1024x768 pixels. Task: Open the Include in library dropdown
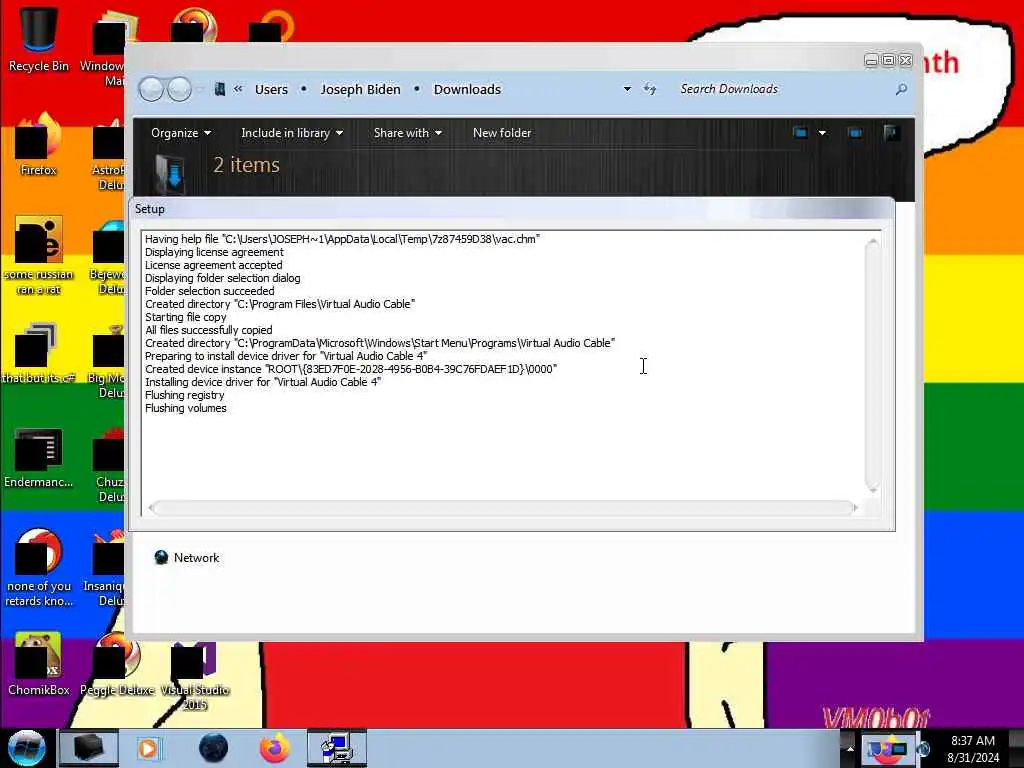click(292, 133)
